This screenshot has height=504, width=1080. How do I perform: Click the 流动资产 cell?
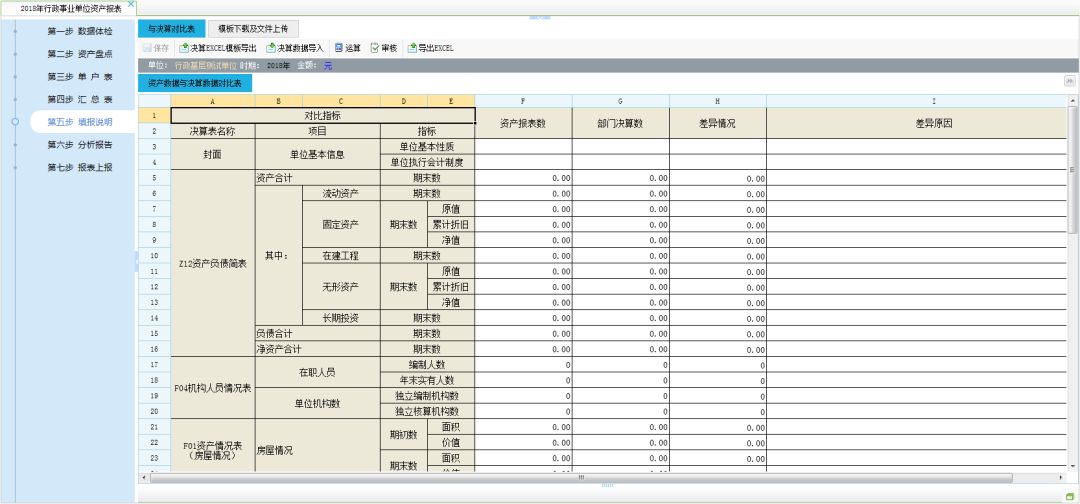[x=341, y=193]
